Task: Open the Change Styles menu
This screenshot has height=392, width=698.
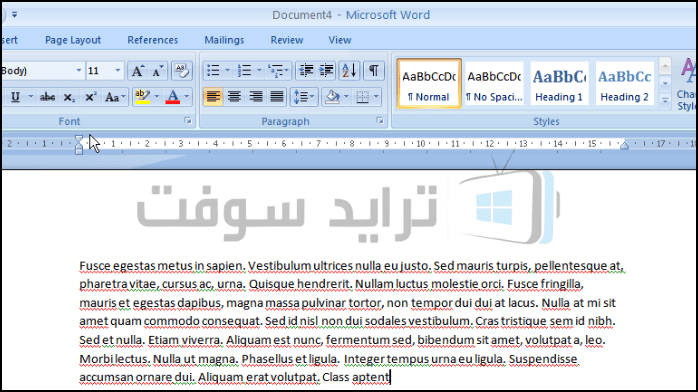Action: click(x=687, y=85)
